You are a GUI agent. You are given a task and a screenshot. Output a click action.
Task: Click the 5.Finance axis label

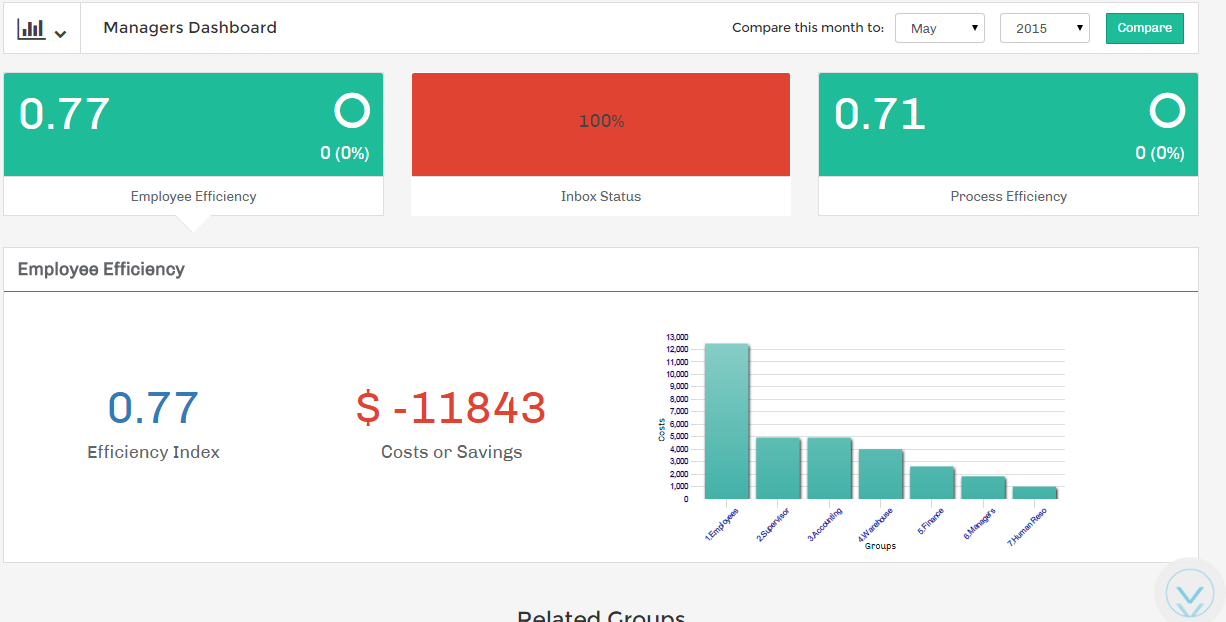[931, 522]
